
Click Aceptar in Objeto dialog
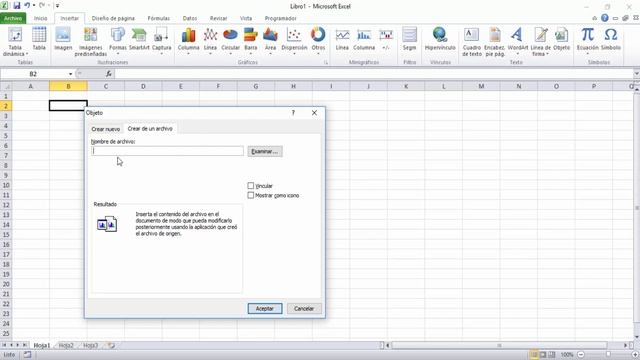264,309
